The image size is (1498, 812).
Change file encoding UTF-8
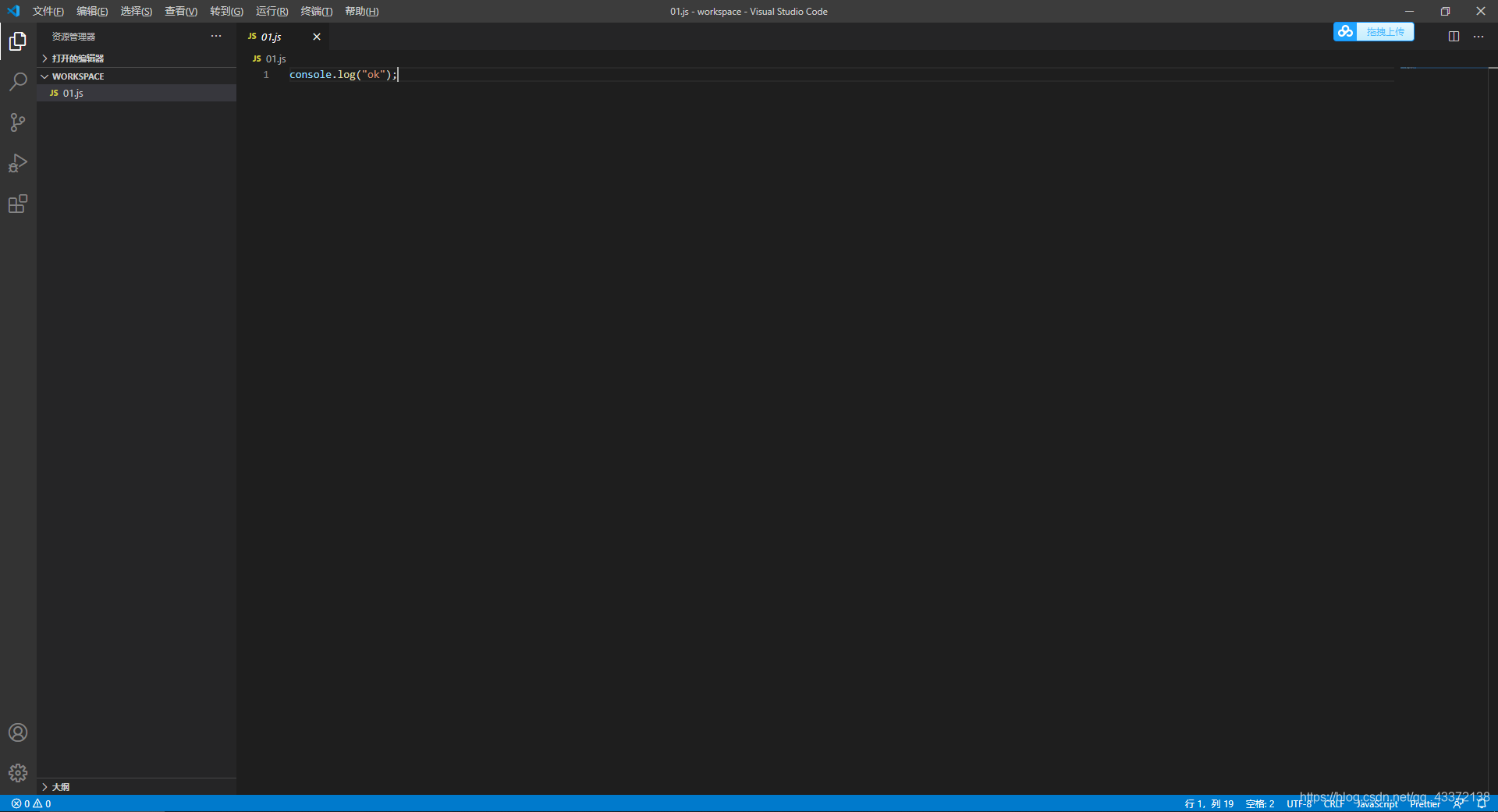point(1299,803)
